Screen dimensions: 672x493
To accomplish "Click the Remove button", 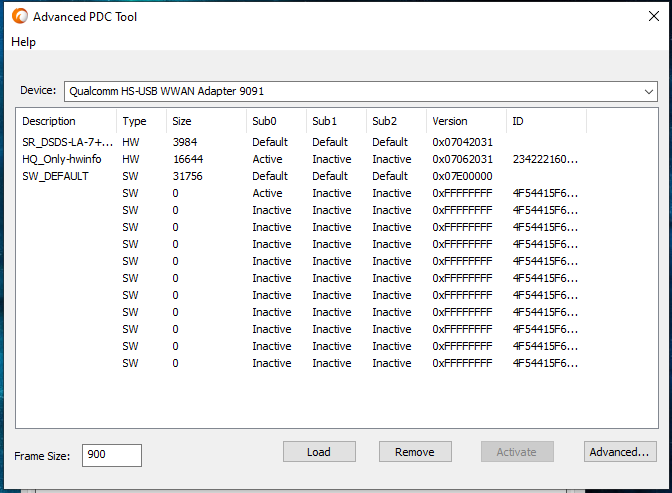I will pos(415,452).
